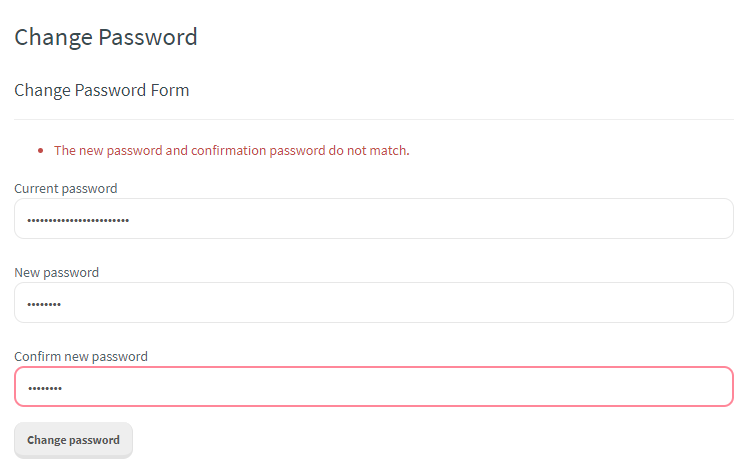This screenshot has height=467, width=748.
Task: Click the "Current password" field label
Action: pyautogui.click(x=66, y=188)
